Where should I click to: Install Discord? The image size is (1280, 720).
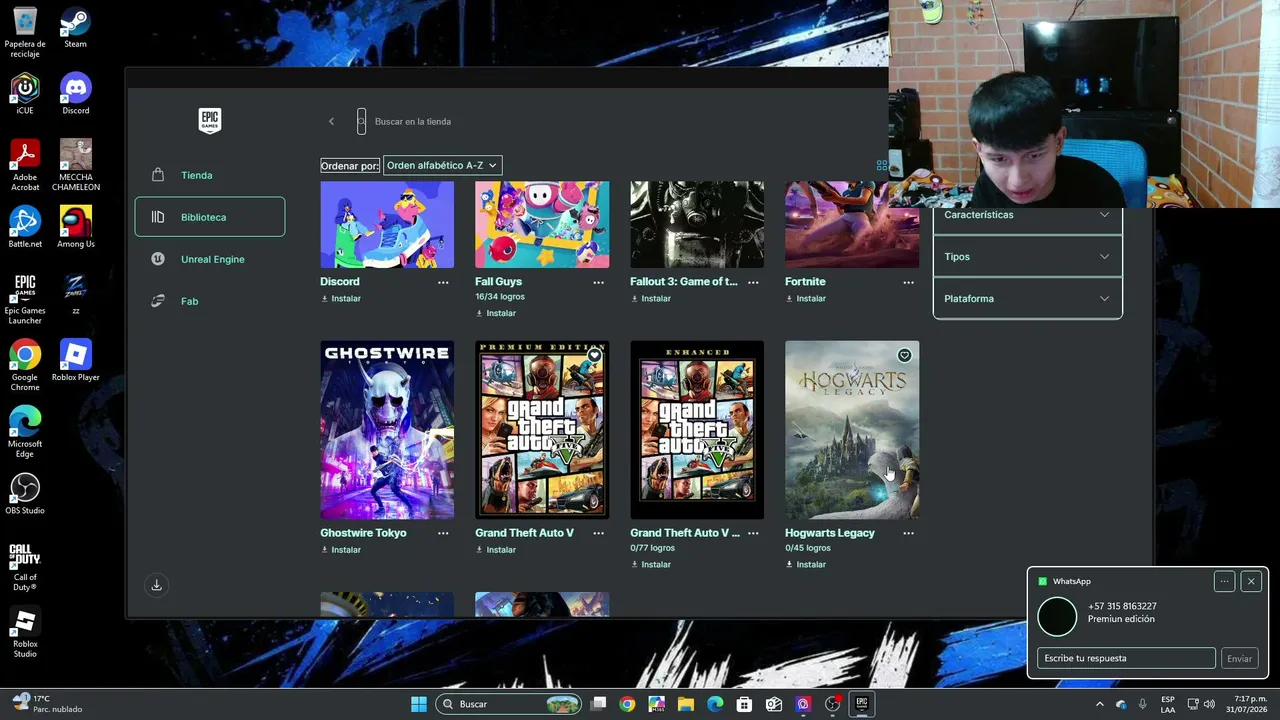(341, 299)
